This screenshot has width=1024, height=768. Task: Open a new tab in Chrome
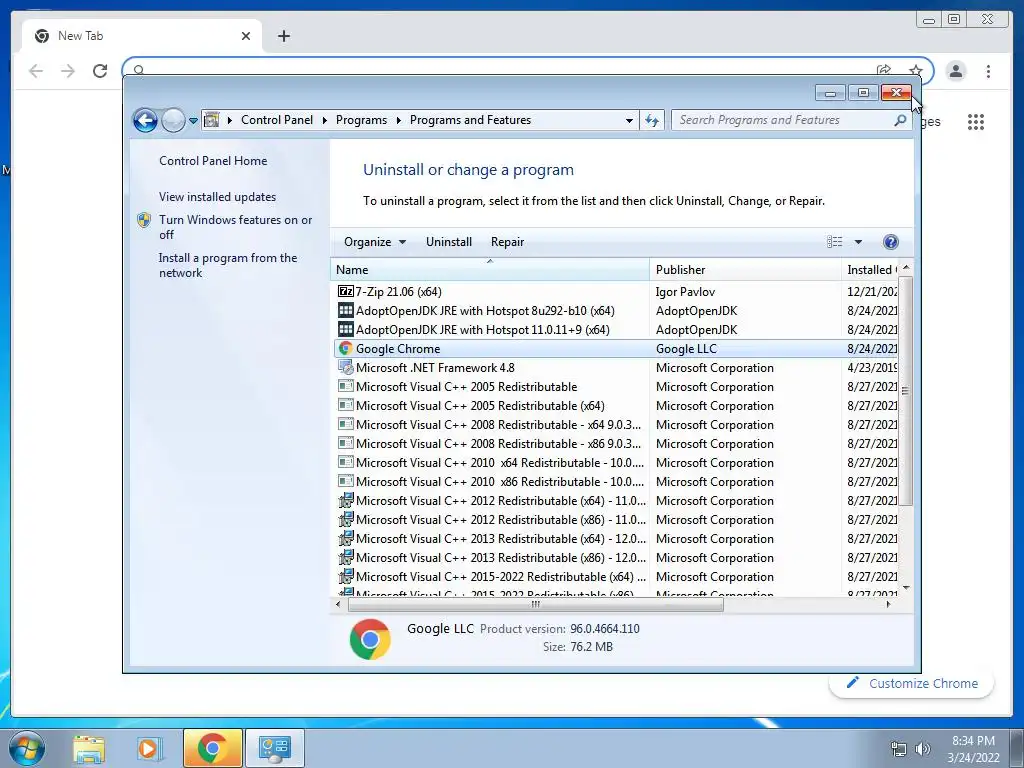tap(283, 36)
